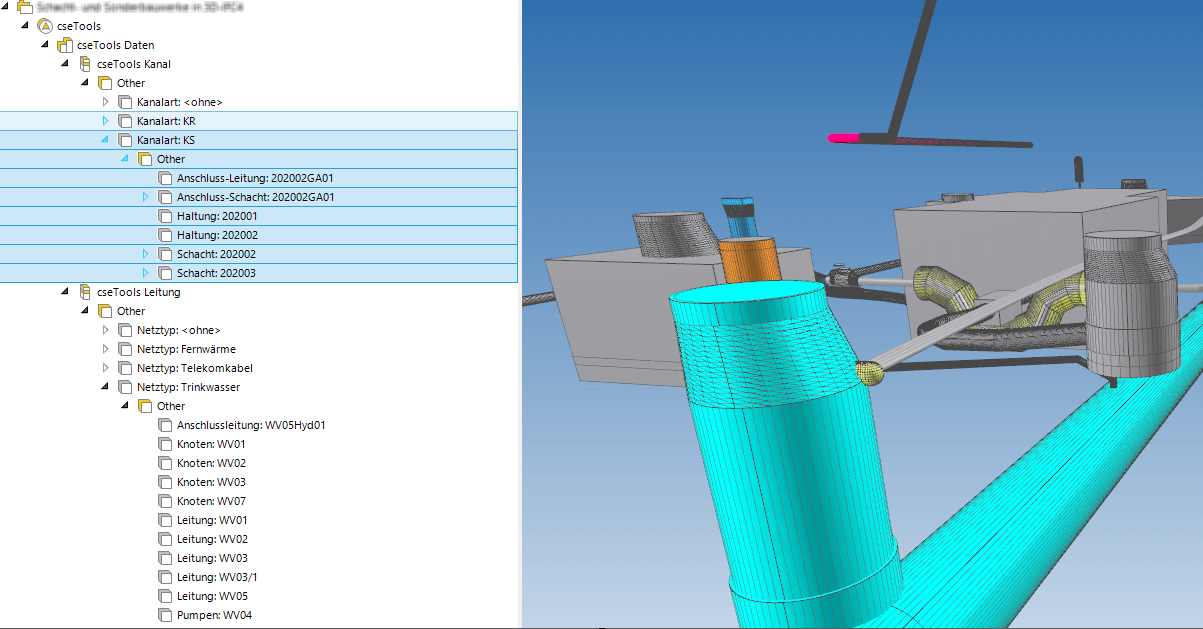This screenshot has width=1203, height=629.
Task: Expand the Schacht: 202002 node
Action: (145, 254)
